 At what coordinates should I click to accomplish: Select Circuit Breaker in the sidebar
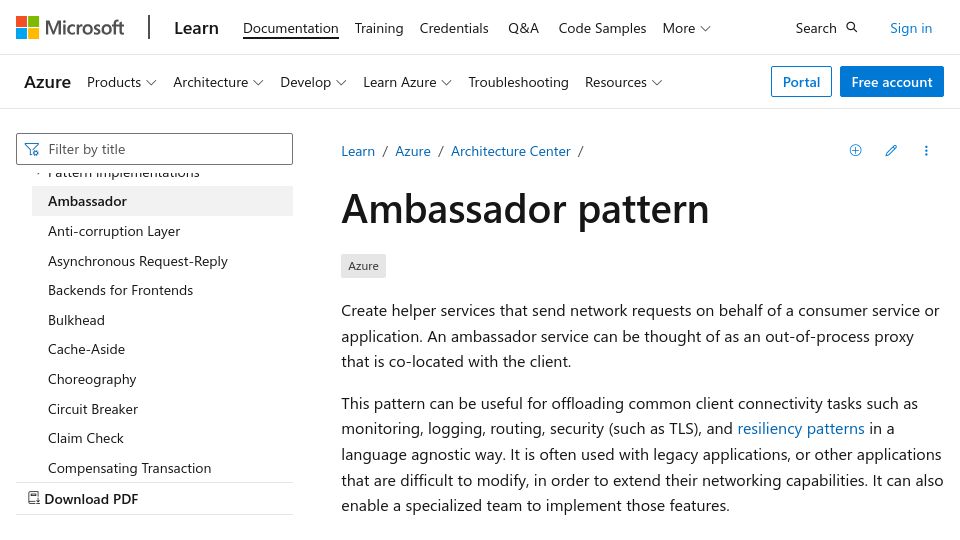click(x=92, y=409)
